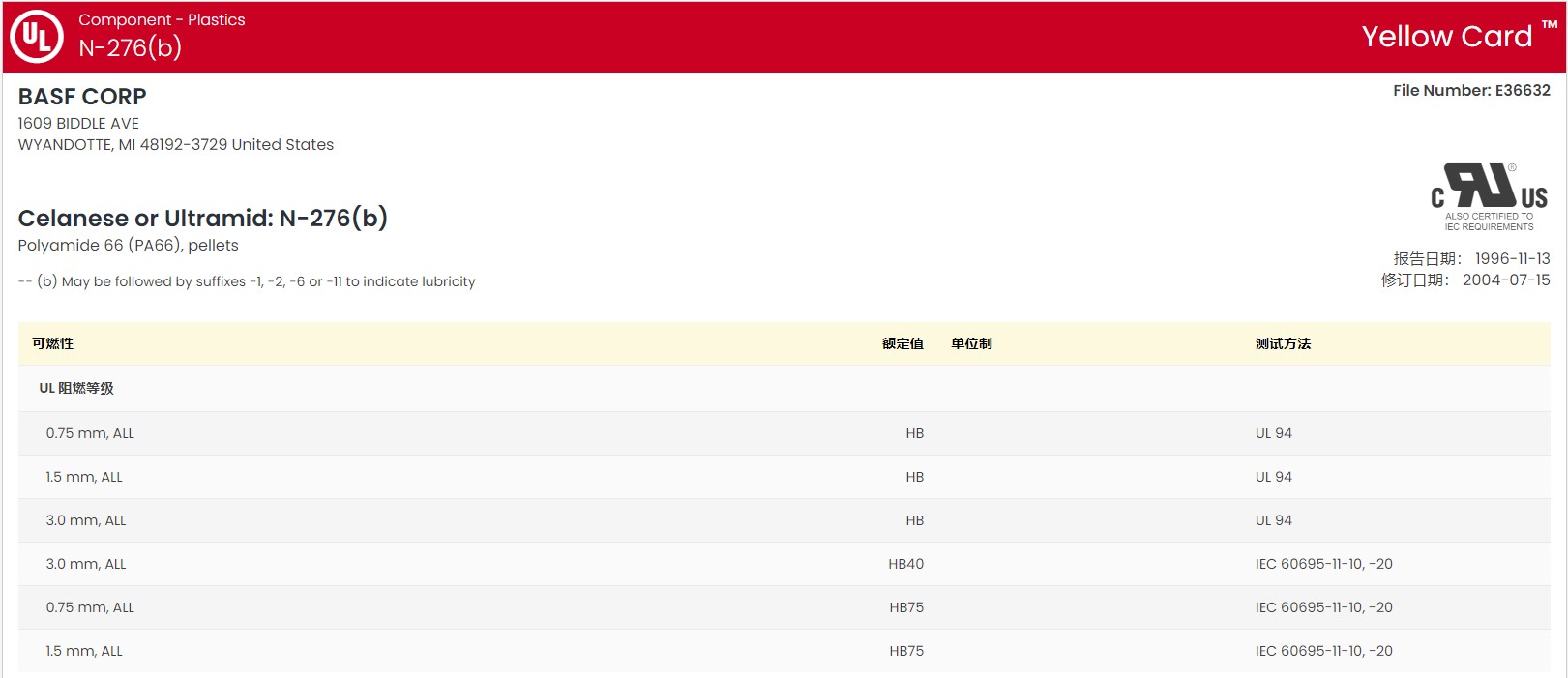The height and width of the screenshot is (678, 1568).
Task: Select File Number: E36632 text
Action: tap(1471, 91)
